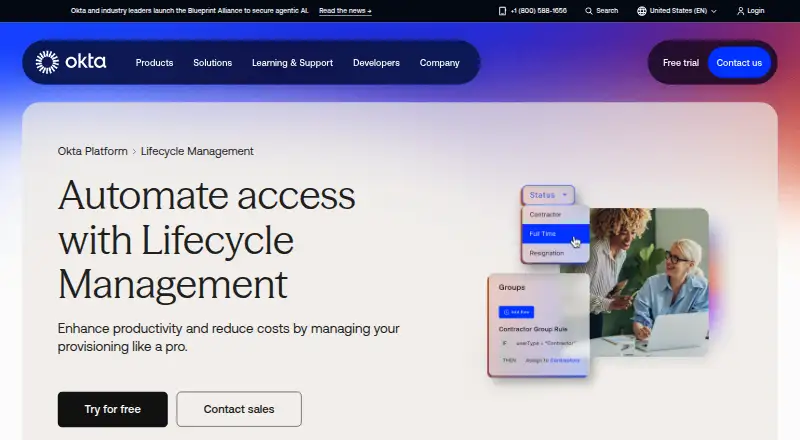Click the phone icon in top bar
The width and height of the screenshot is (800, 440).
502,11
